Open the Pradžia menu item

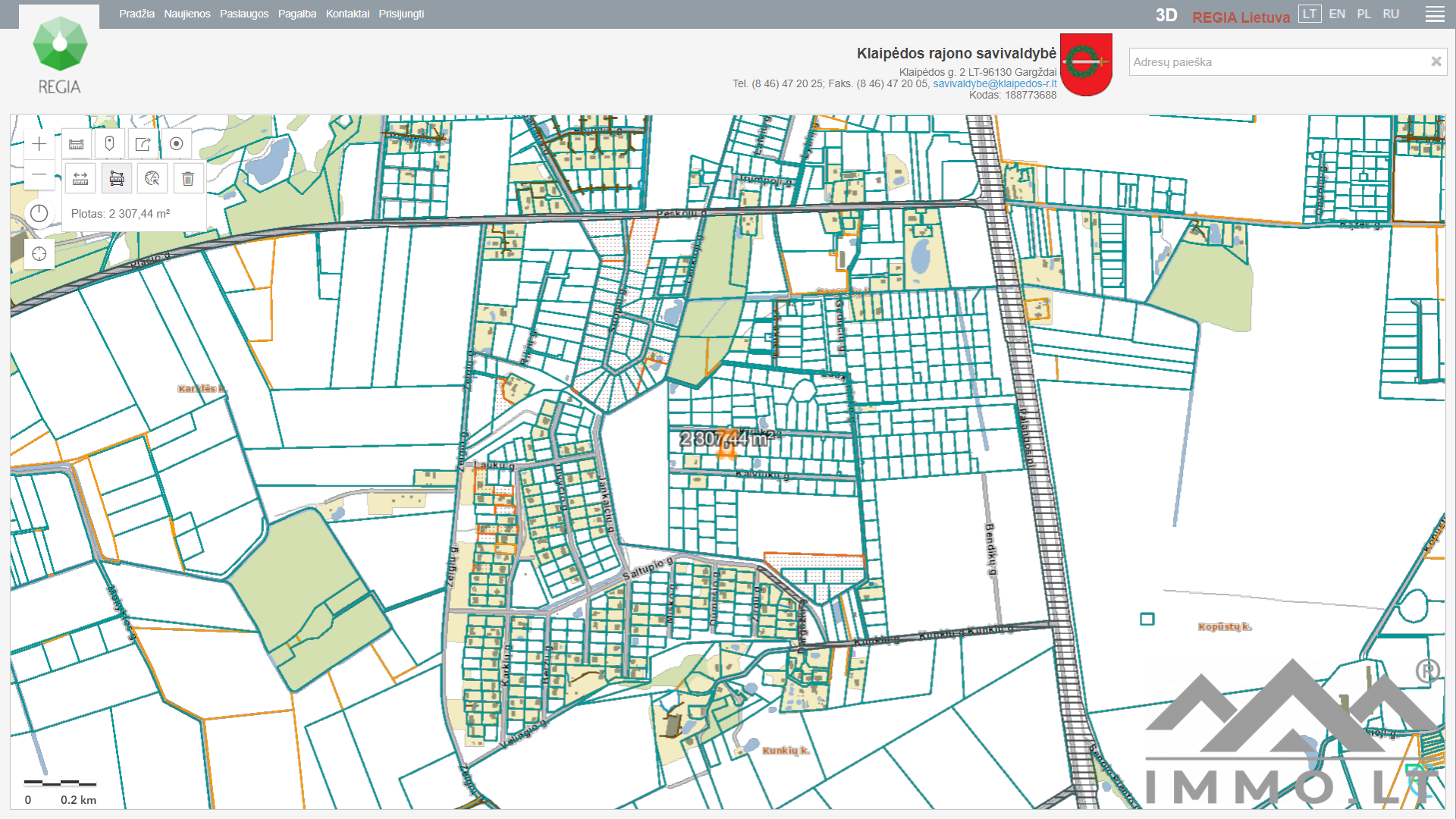tap(136, 14)
